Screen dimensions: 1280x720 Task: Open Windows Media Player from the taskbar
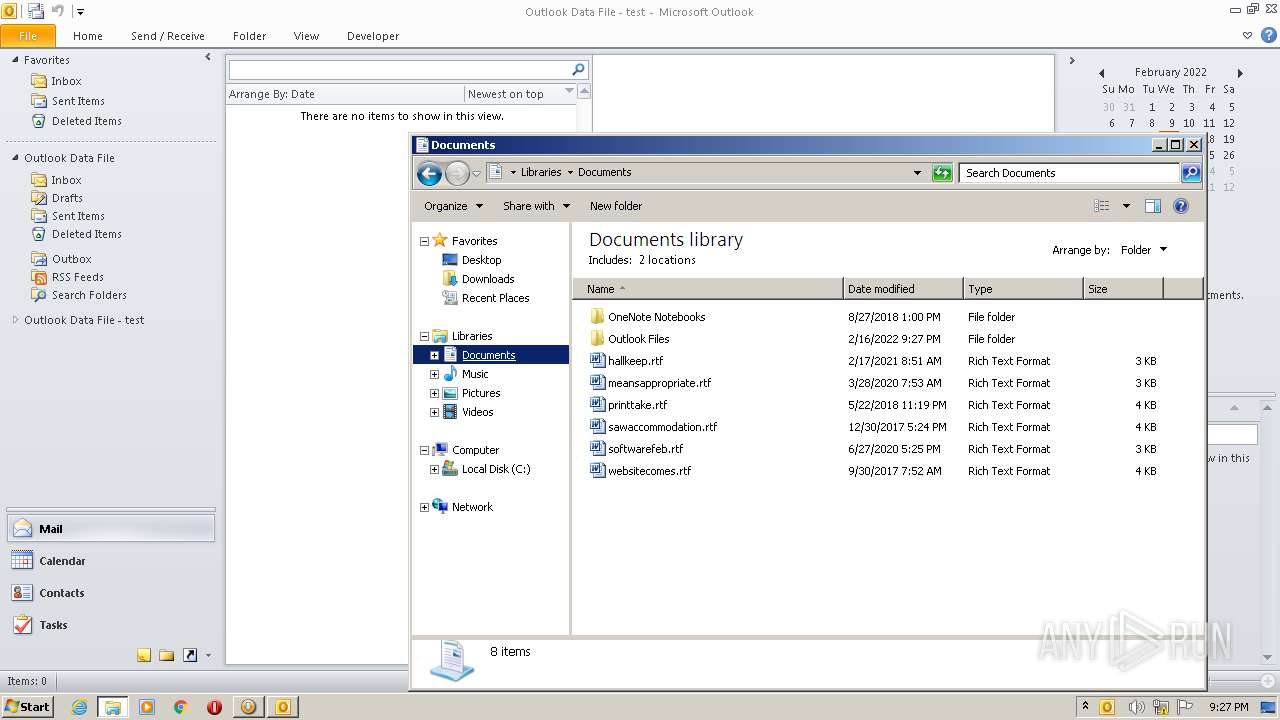point(147,707)
